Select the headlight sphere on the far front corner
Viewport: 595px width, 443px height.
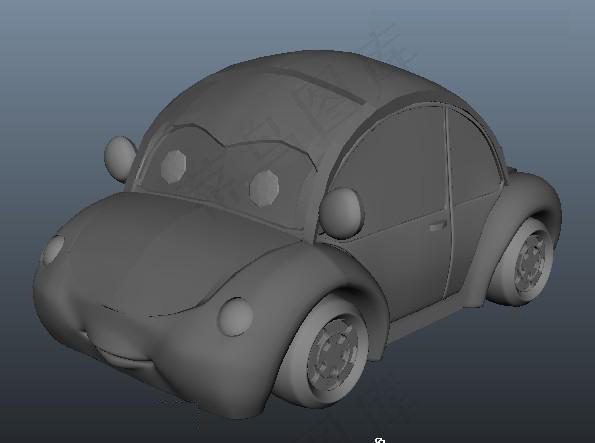point(52,250)
